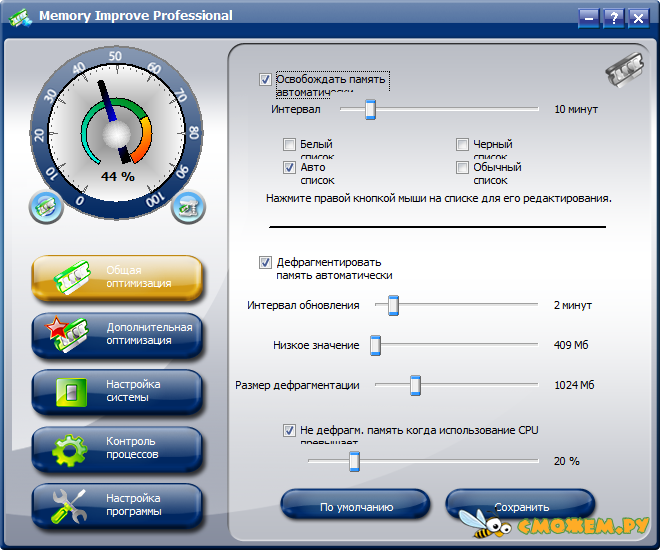Click the RAM chip icon in the panel corner
This screenshot has height=550, width=660.
625,69
